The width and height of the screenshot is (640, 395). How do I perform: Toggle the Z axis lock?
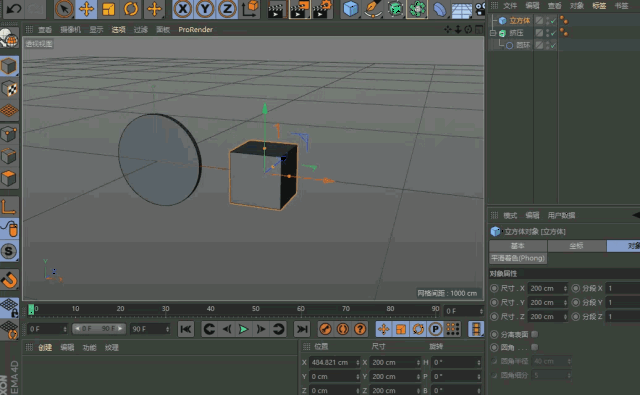(x=227, y=9)
